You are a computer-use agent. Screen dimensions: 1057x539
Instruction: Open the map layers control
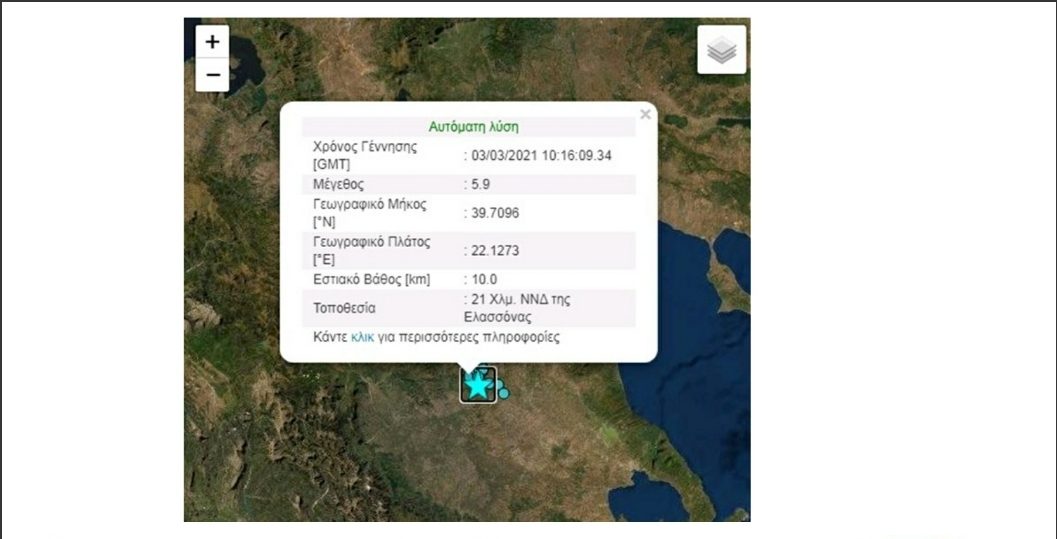click(721, 50)
